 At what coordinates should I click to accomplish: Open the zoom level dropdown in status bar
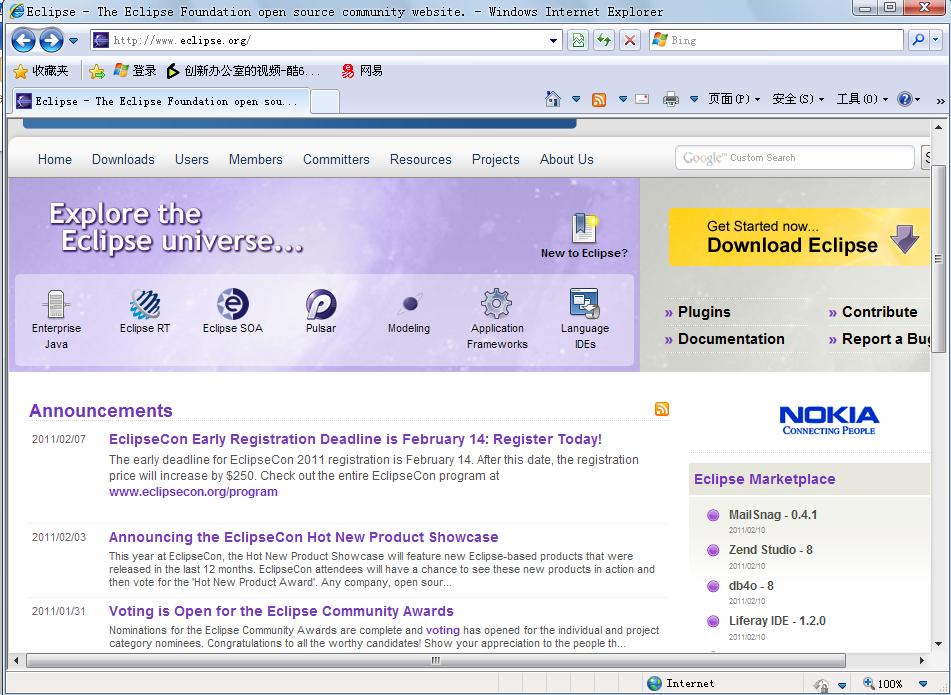pyautogui.click(x=922, y=684)
